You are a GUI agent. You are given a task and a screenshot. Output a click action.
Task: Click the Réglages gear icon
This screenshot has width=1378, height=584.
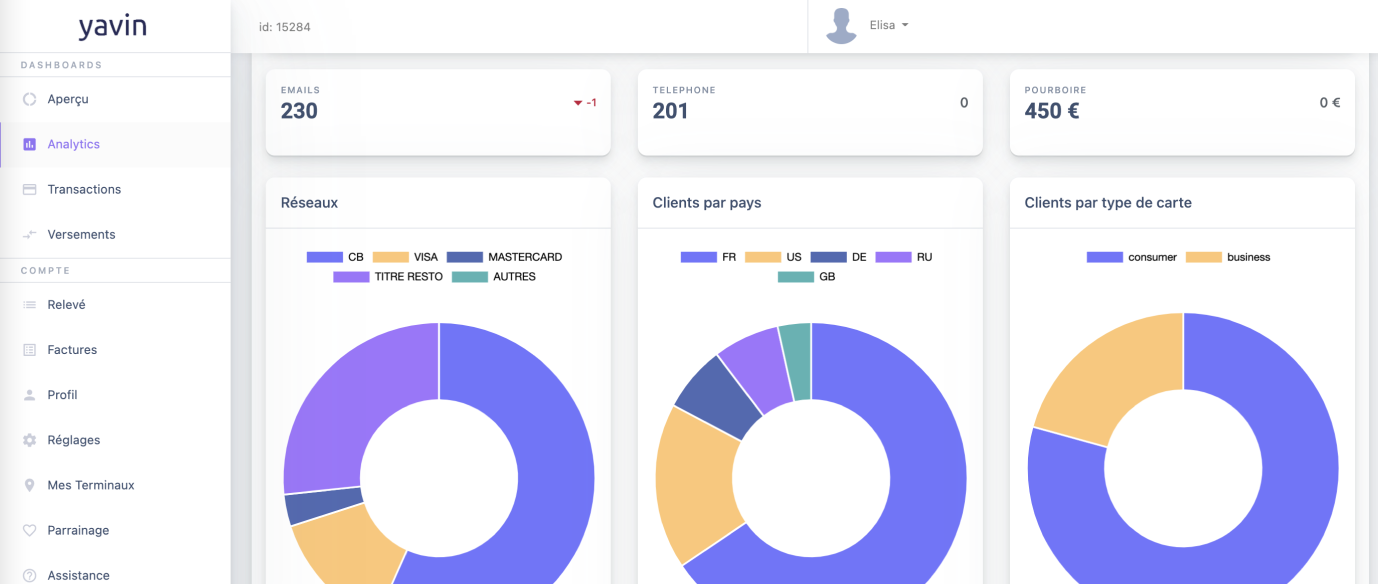pos(29,440)
